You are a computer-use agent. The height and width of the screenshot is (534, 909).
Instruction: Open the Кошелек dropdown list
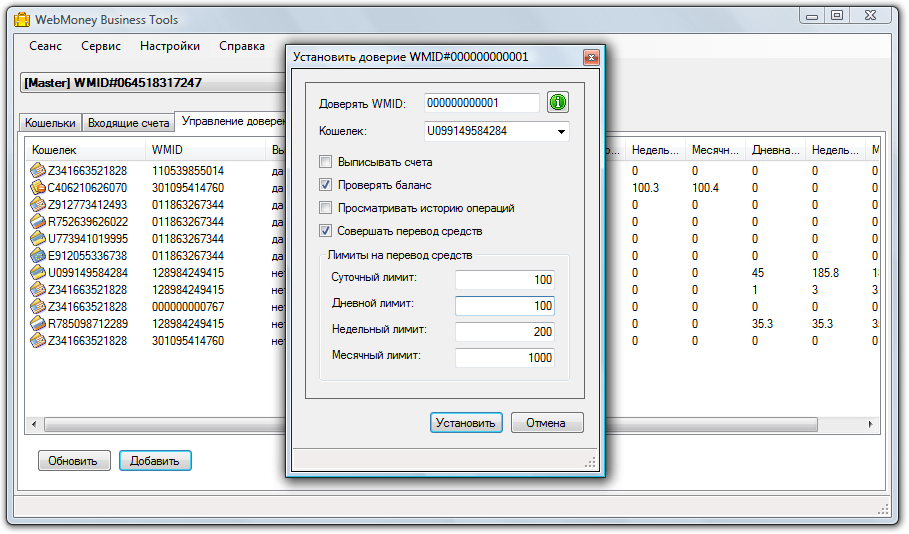click(x=560, y=131)
